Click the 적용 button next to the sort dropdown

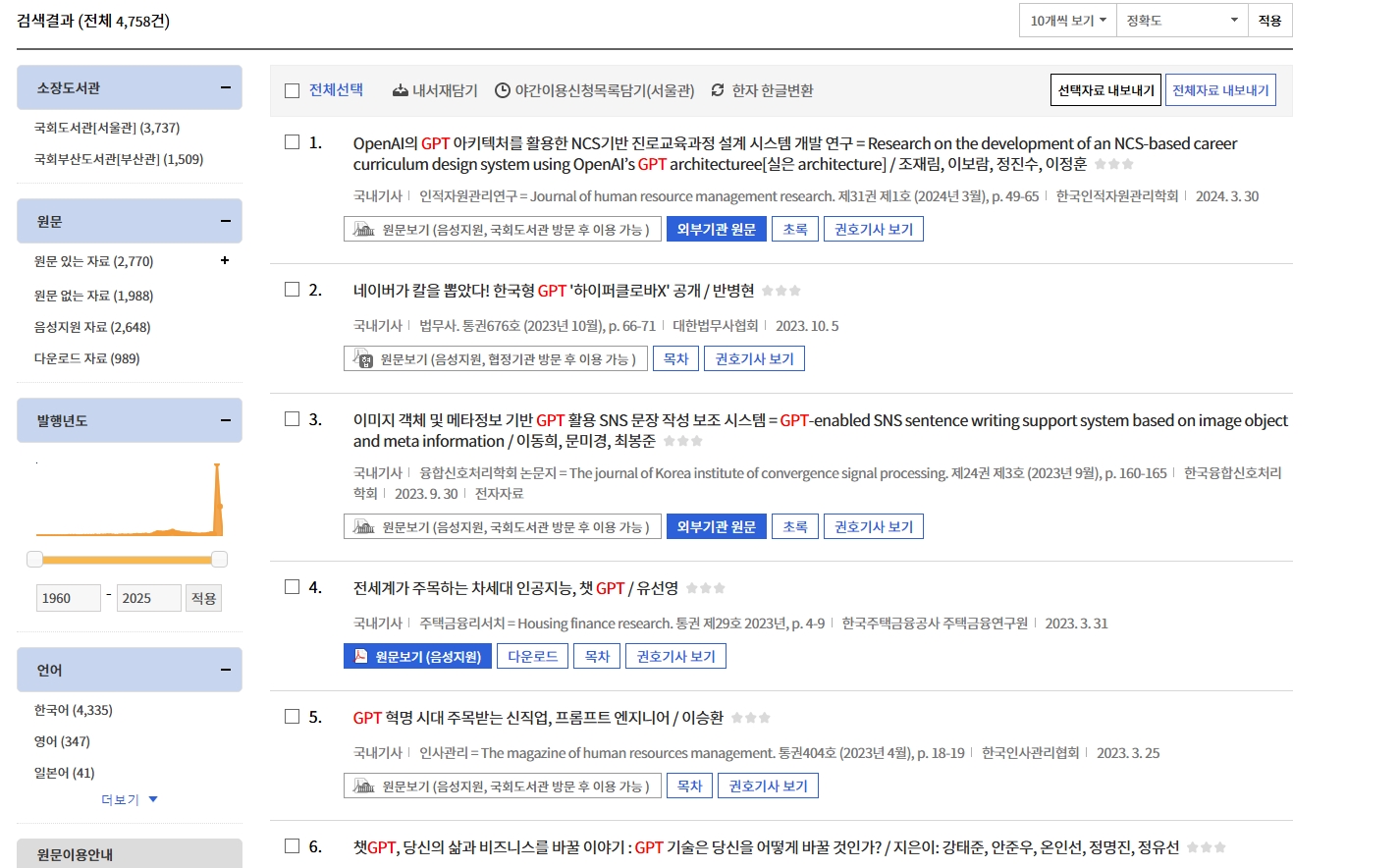pos(1270,21)
